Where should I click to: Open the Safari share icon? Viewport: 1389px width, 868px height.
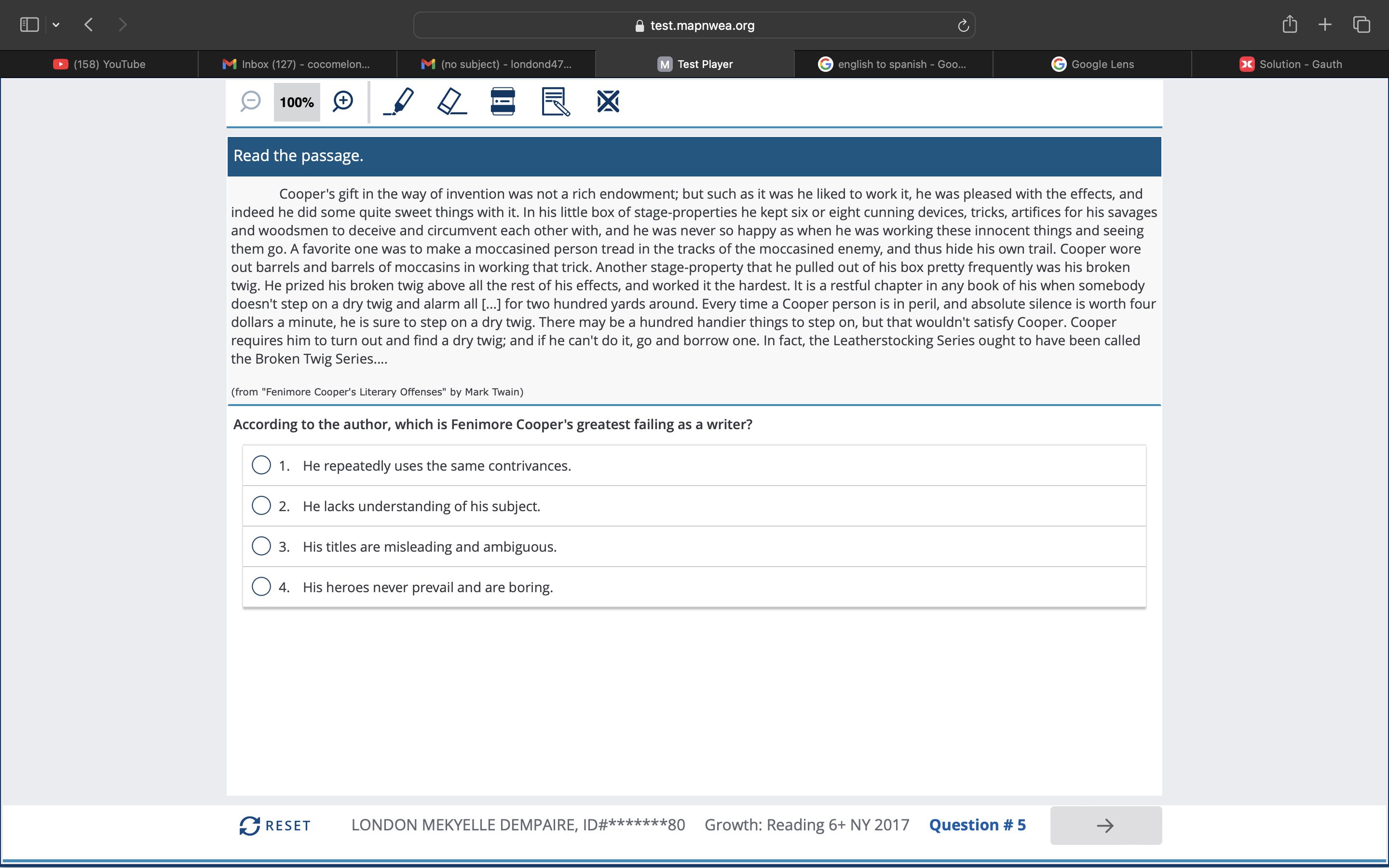[1290, 24]
